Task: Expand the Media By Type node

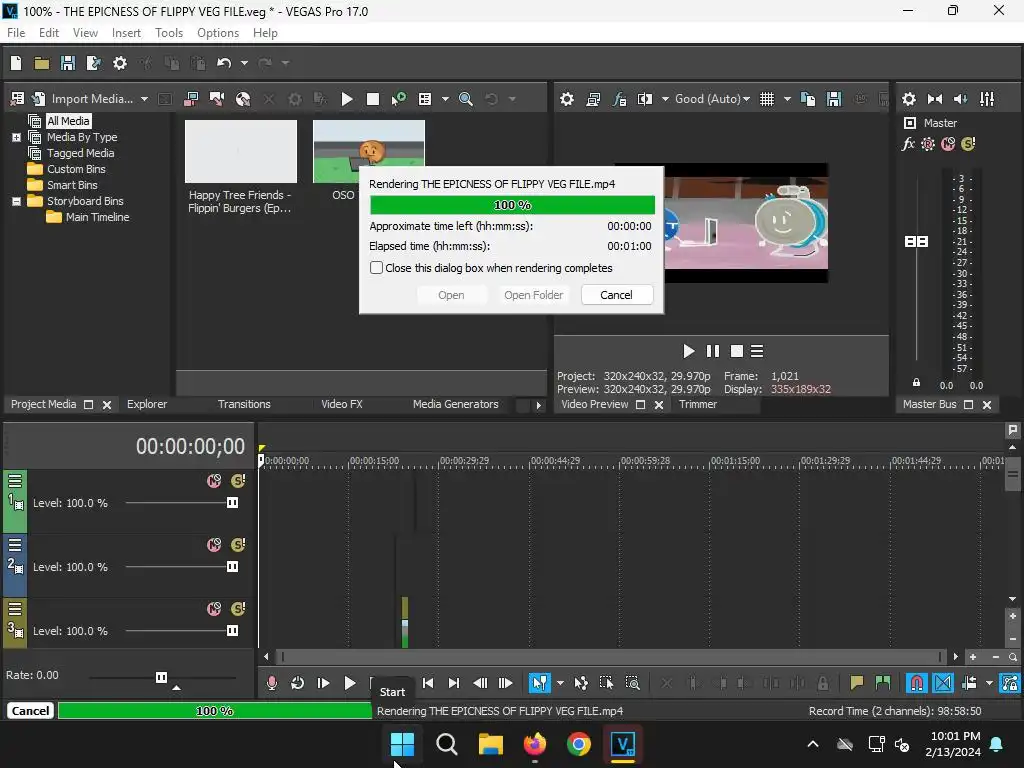Action: click(x=16, y=137)
